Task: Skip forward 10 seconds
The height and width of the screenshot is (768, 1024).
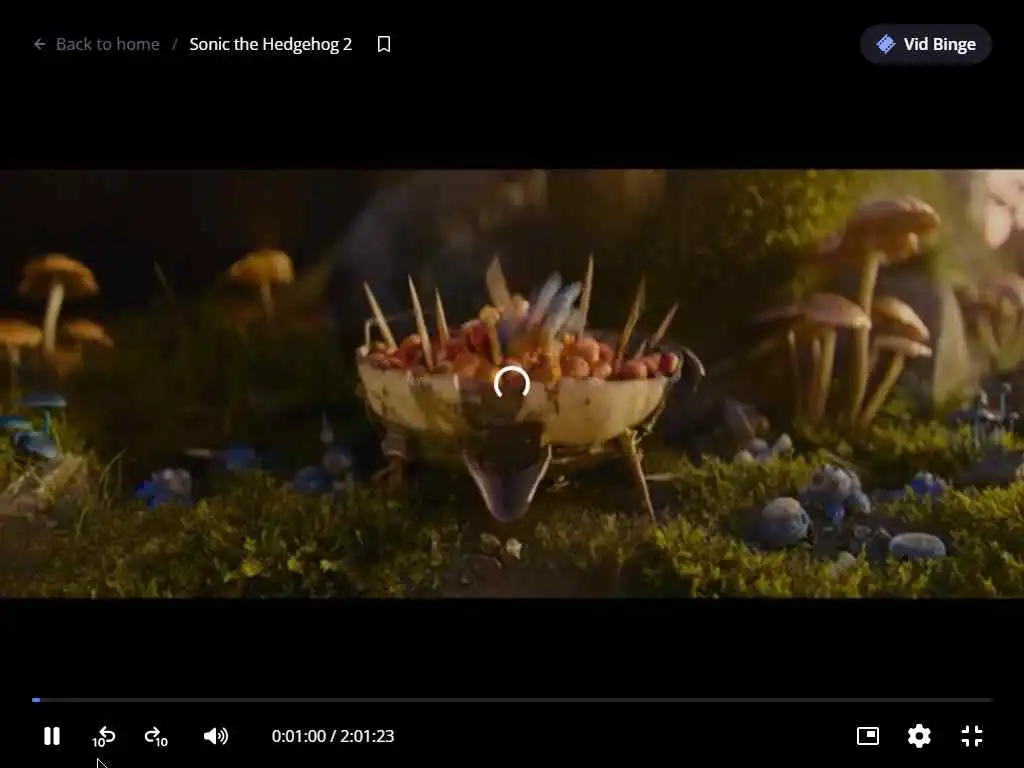Action: [x=156, y=737]
